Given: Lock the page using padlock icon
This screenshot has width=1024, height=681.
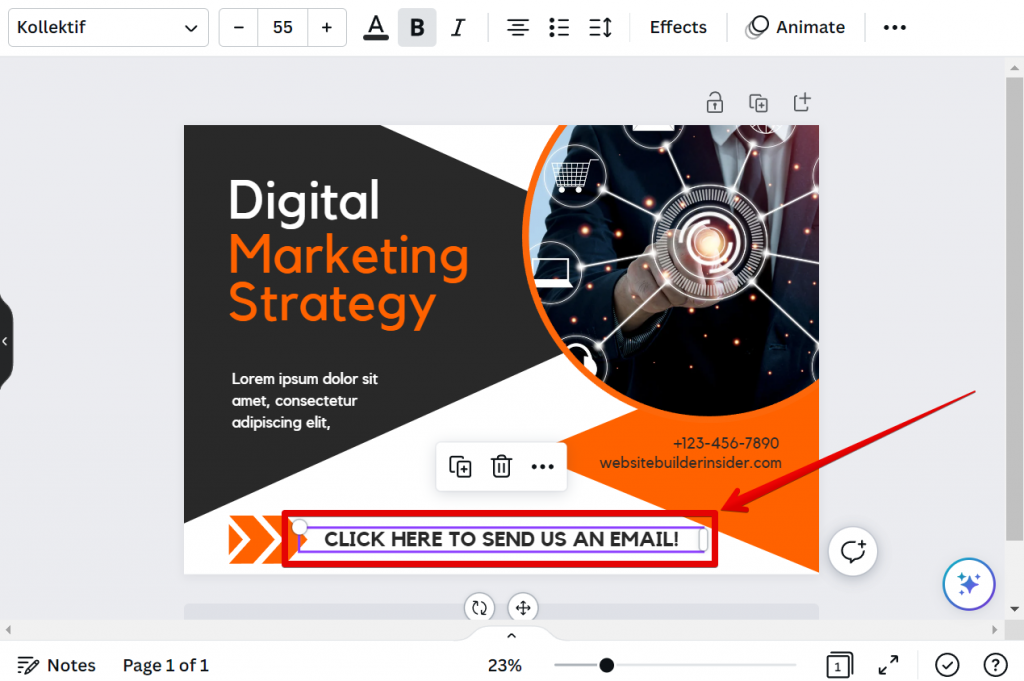Looking at the screenshot, I should pyautogui.click(x=715, y=102).
